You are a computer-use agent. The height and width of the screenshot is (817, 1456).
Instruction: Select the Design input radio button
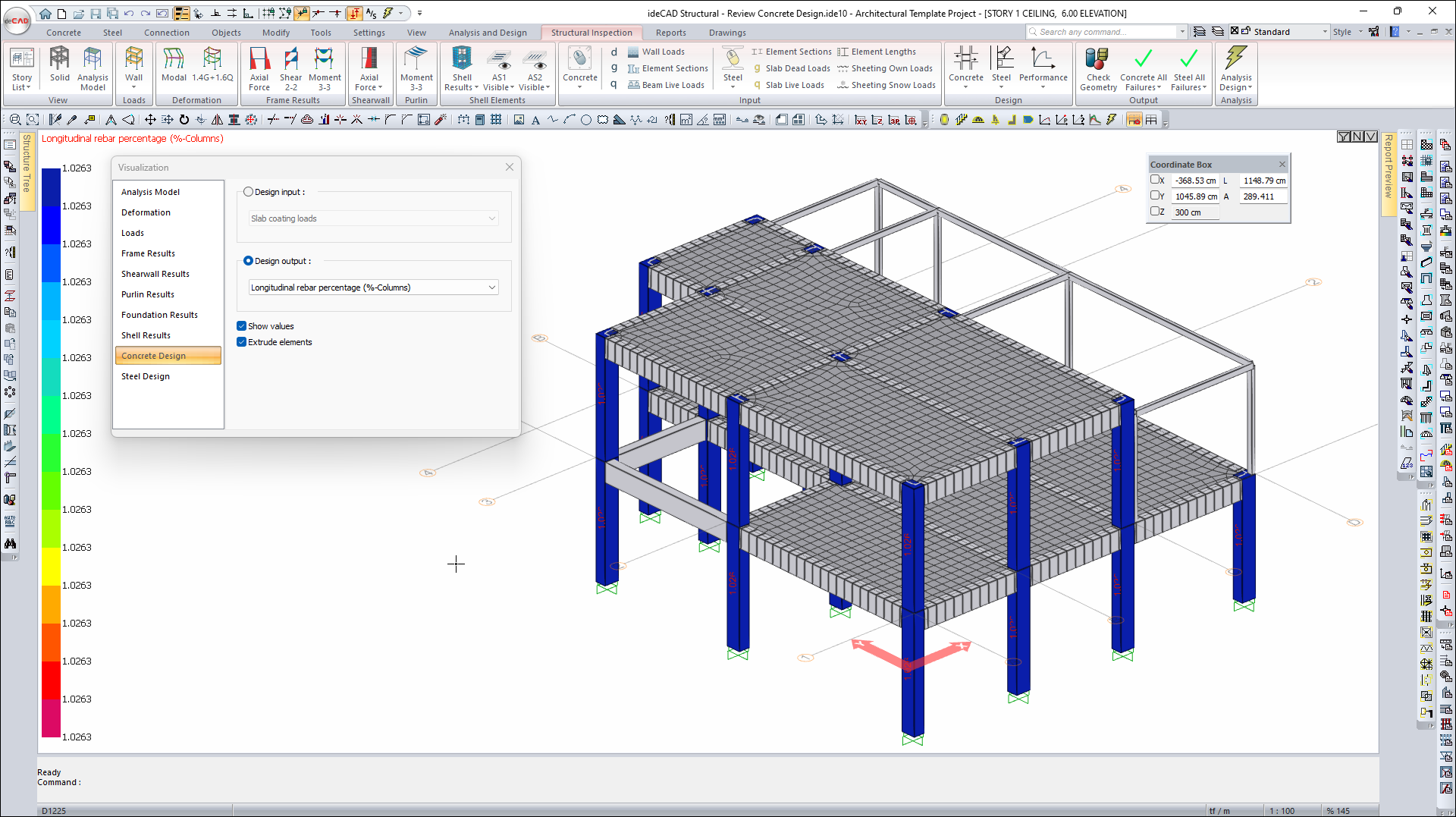(248, 193)
